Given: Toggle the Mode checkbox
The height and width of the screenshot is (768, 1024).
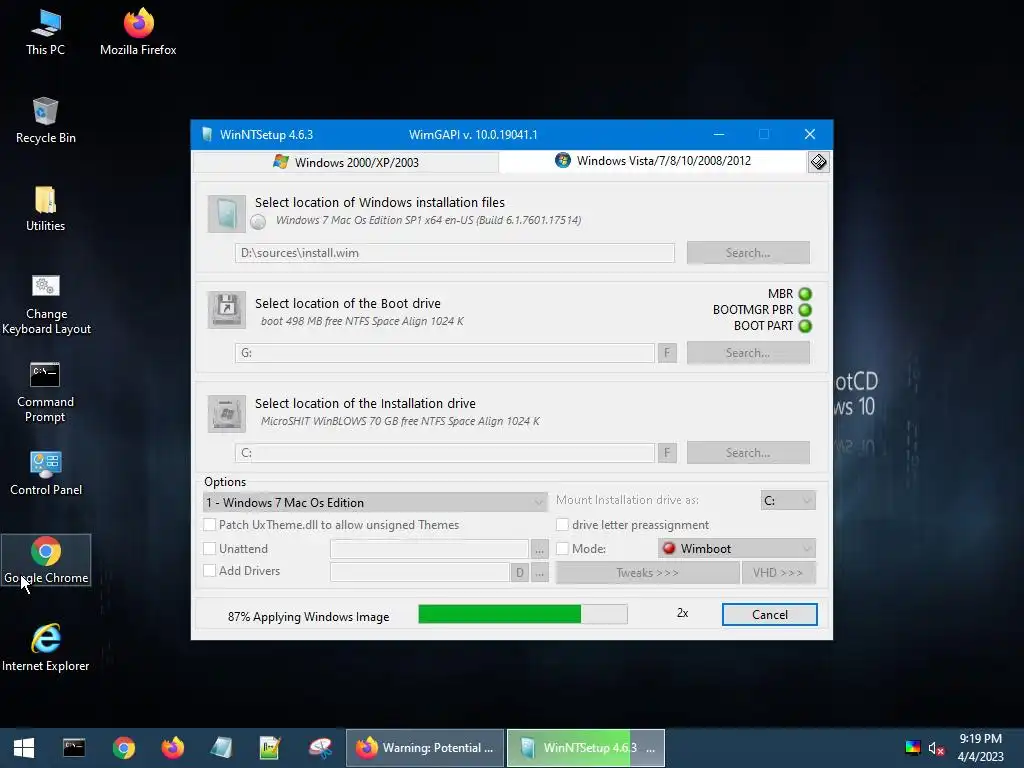Looking at the screenshot, I should coord(562,549).
